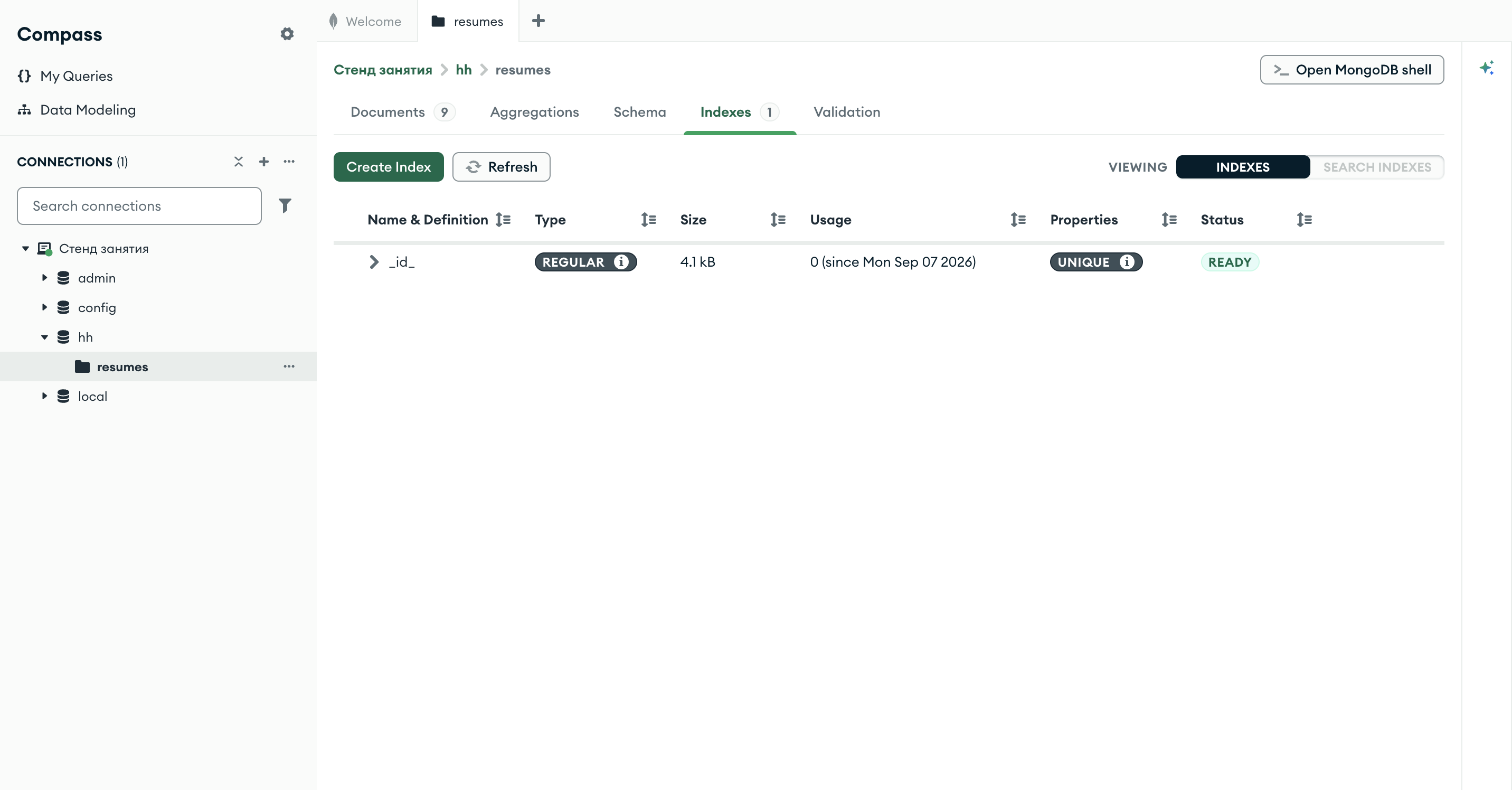The width and height of the screenshot is (1512, 790).
Task: Open new tab with plus icon
Action: (538, 21)
